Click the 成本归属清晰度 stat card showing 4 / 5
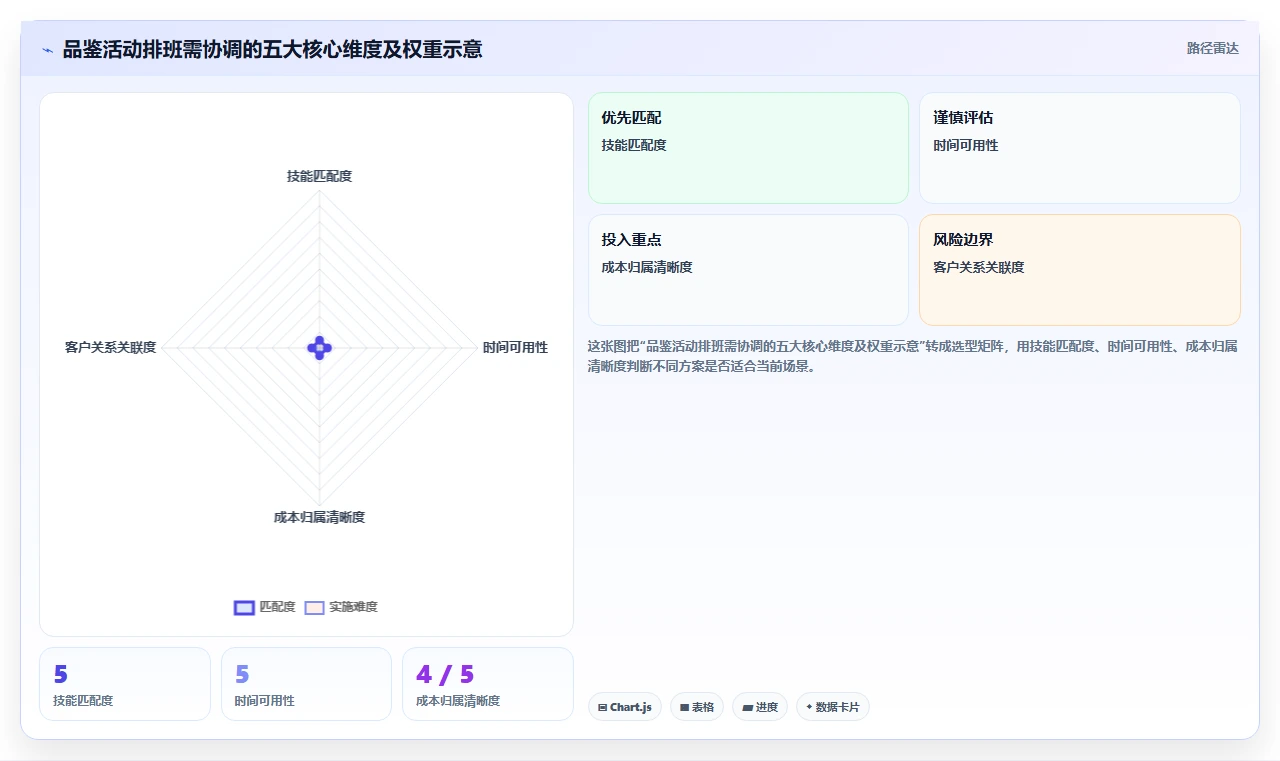This screenshot has height=761, width=1280. point(488,684)
